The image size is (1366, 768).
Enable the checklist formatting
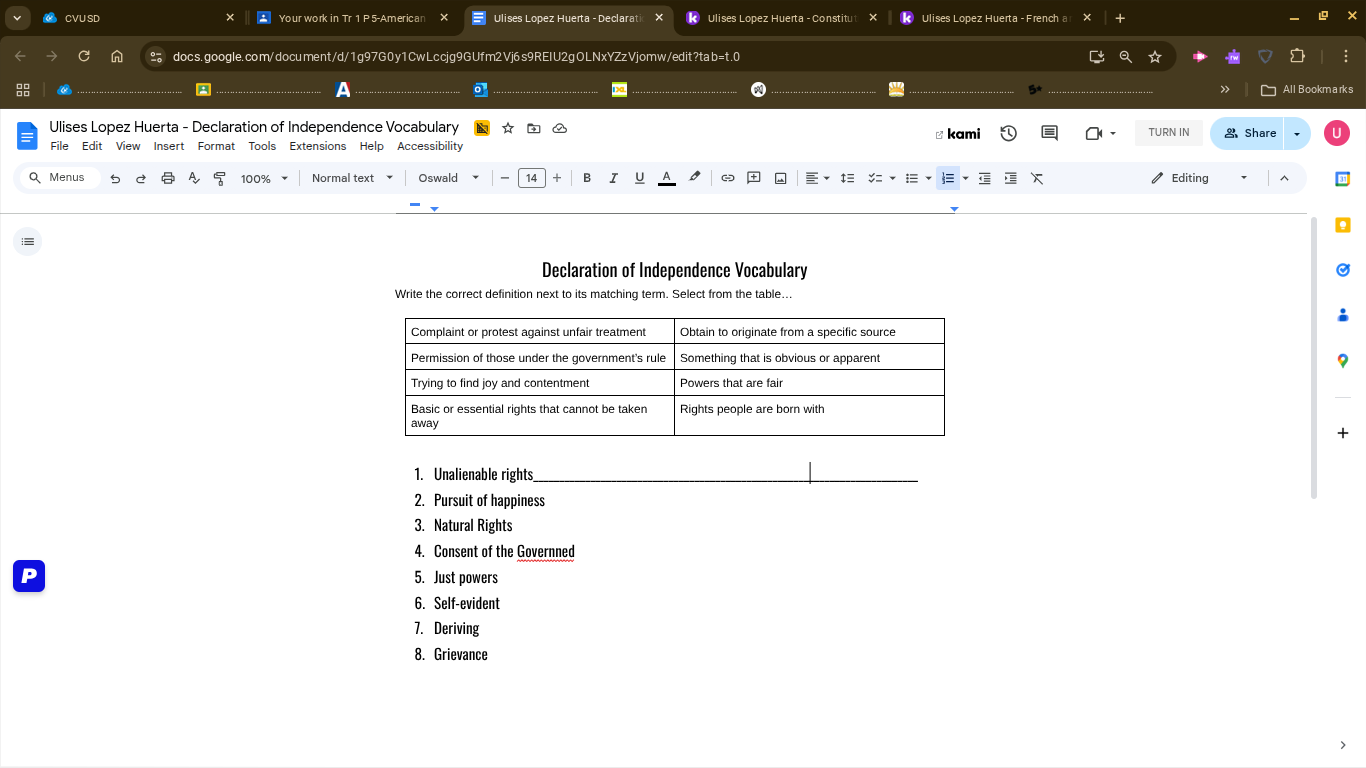(874, 177)
